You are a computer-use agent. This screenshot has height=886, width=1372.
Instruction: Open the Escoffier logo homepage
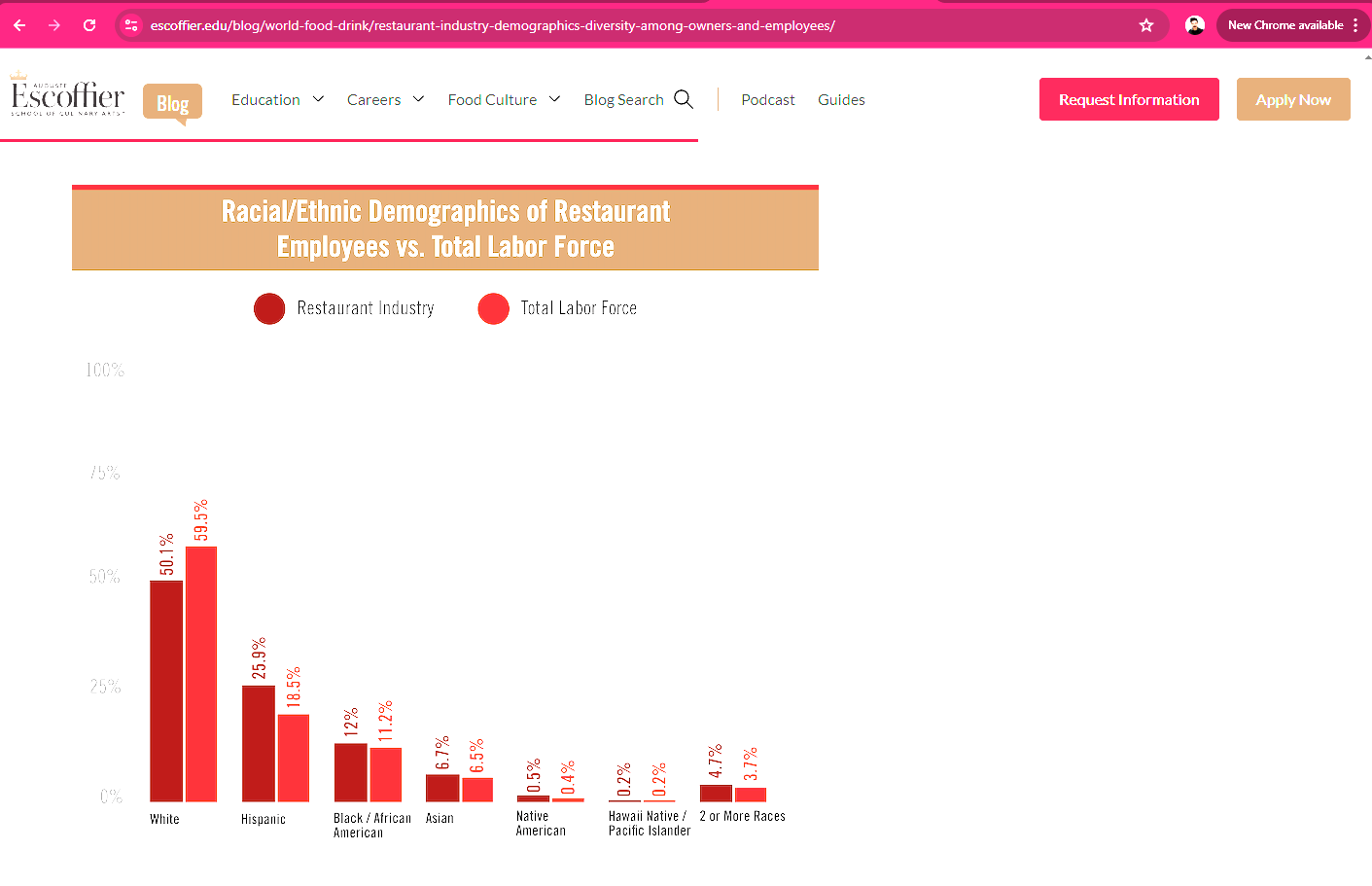67,97
